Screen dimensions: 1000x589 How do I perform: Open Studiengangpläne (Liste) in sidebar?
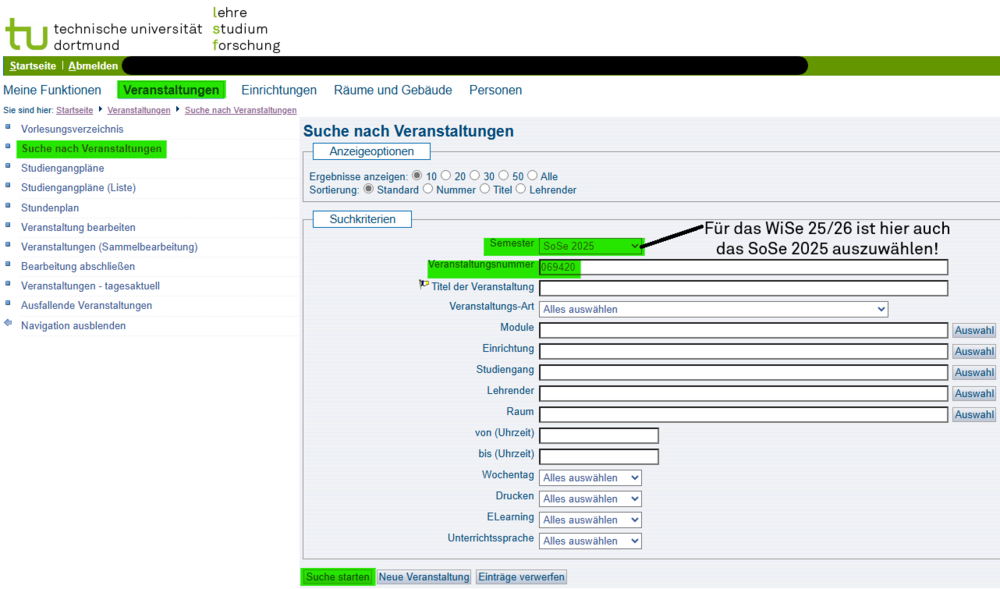click(x=78, y=187)
